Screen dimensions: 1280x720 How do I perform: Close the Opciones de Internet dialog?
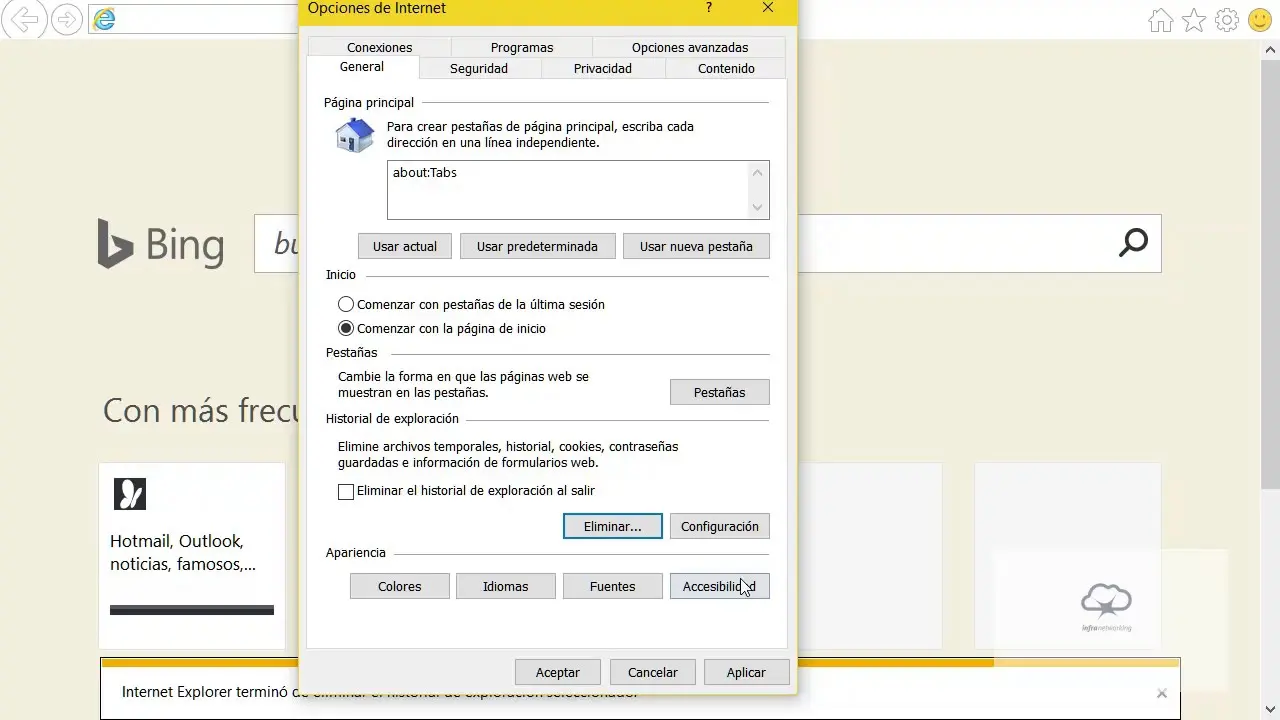click(768, 8)
